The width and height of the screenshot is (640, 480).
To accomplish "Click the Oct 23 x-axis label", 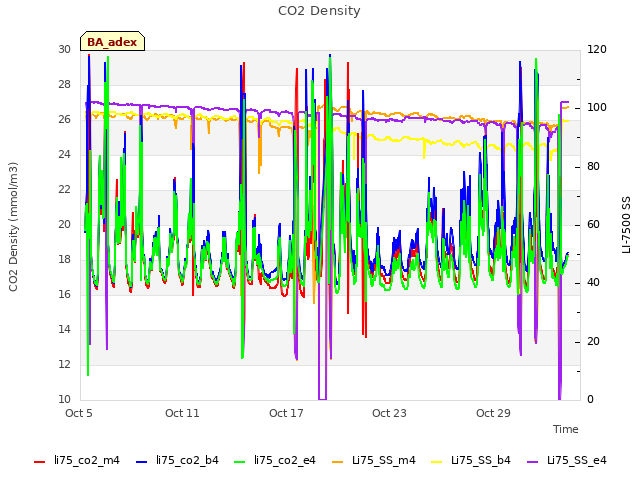I will click(x=389, y=413).
